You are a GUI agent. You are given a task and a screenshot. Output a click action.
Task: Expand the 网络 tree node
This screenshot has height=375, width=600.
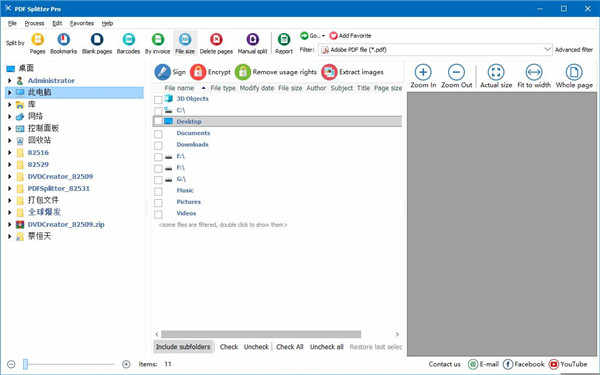10,116
